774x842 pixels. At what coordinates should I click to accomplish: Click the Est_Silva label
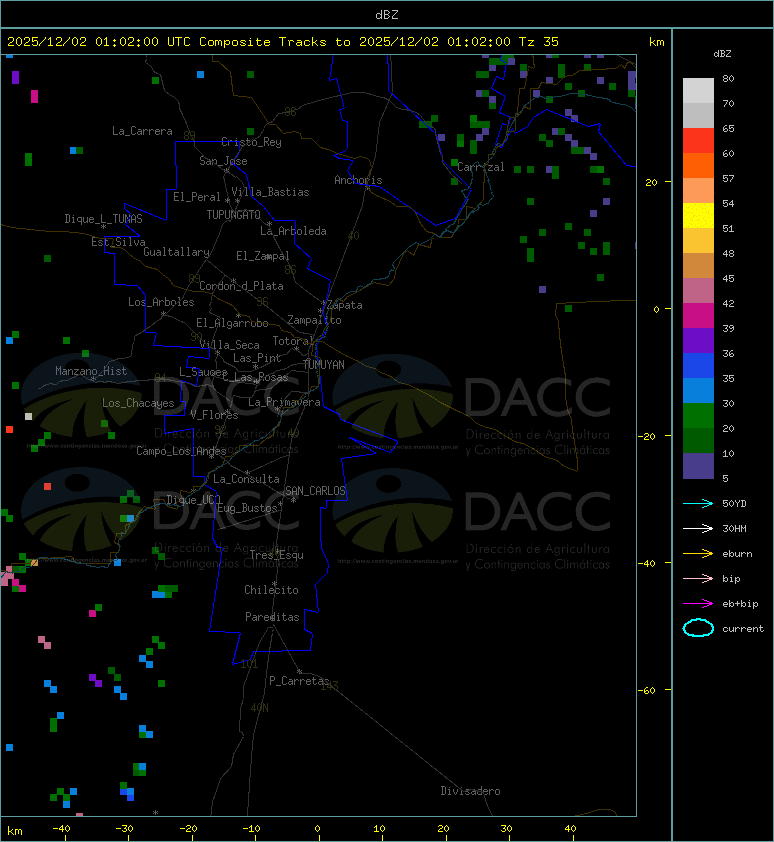(x=118, y=242)
